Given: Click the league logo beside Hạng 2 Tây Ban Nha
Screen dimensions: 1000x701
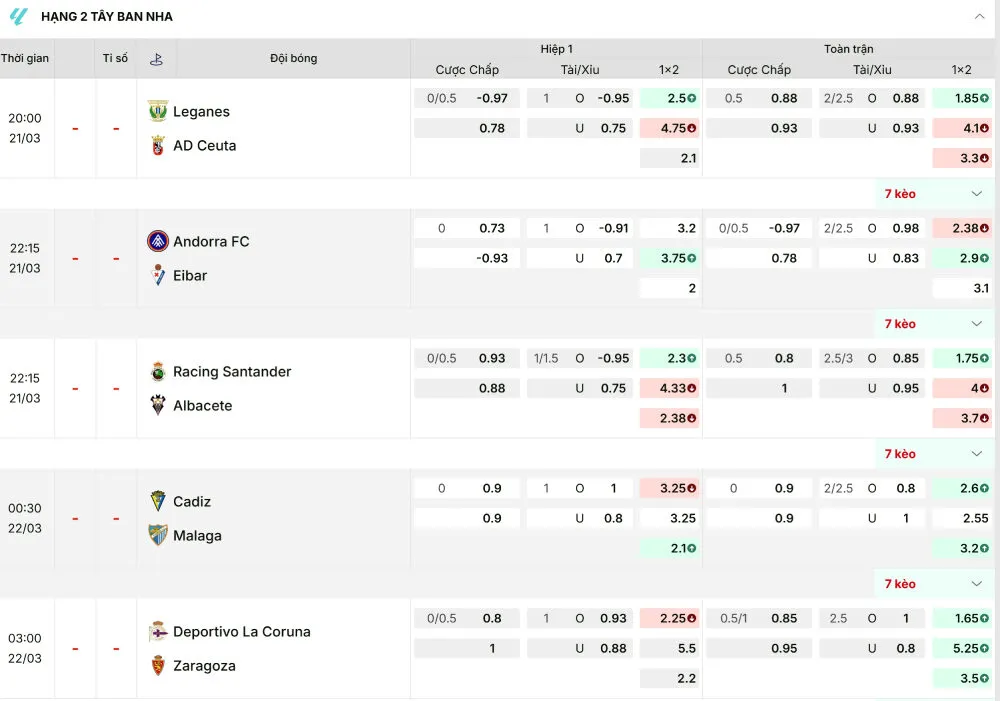Looking at the screenshot, I should [x=19, y=17].
